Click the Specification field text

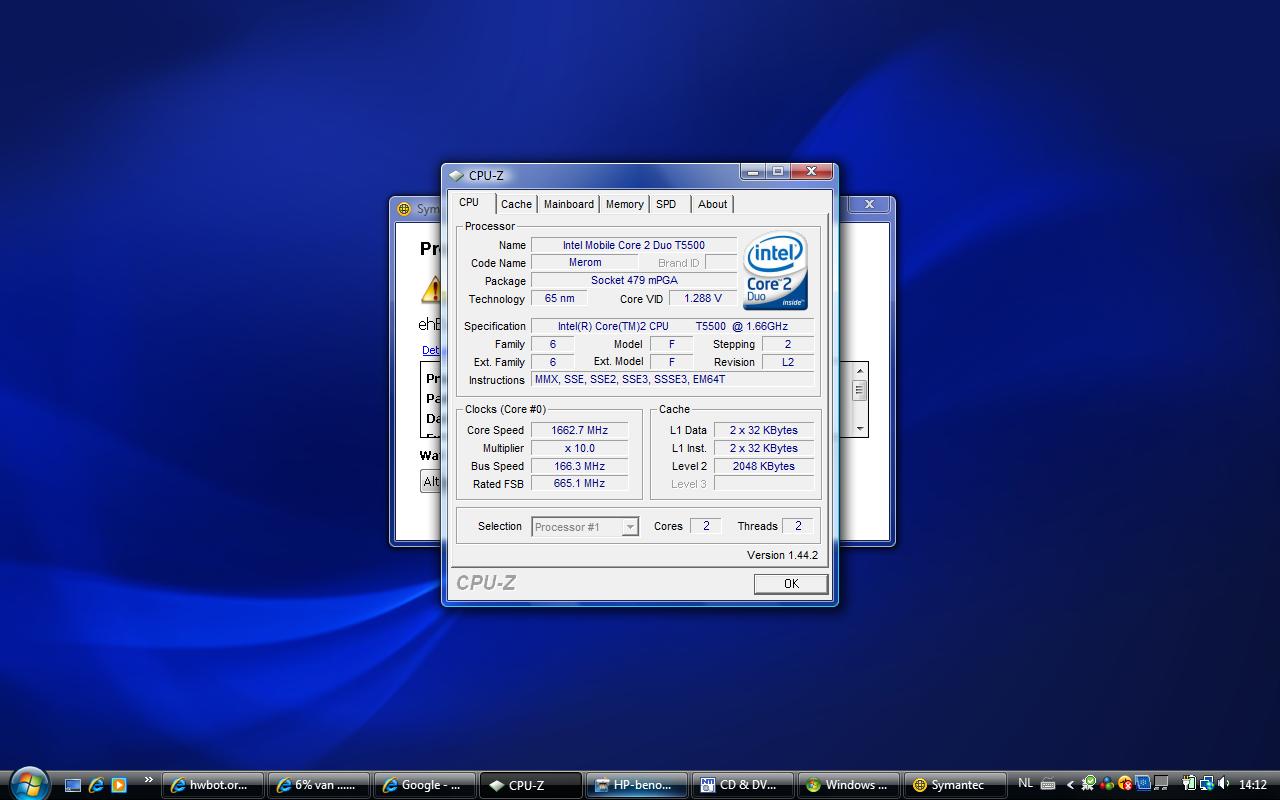coord(672,326)
